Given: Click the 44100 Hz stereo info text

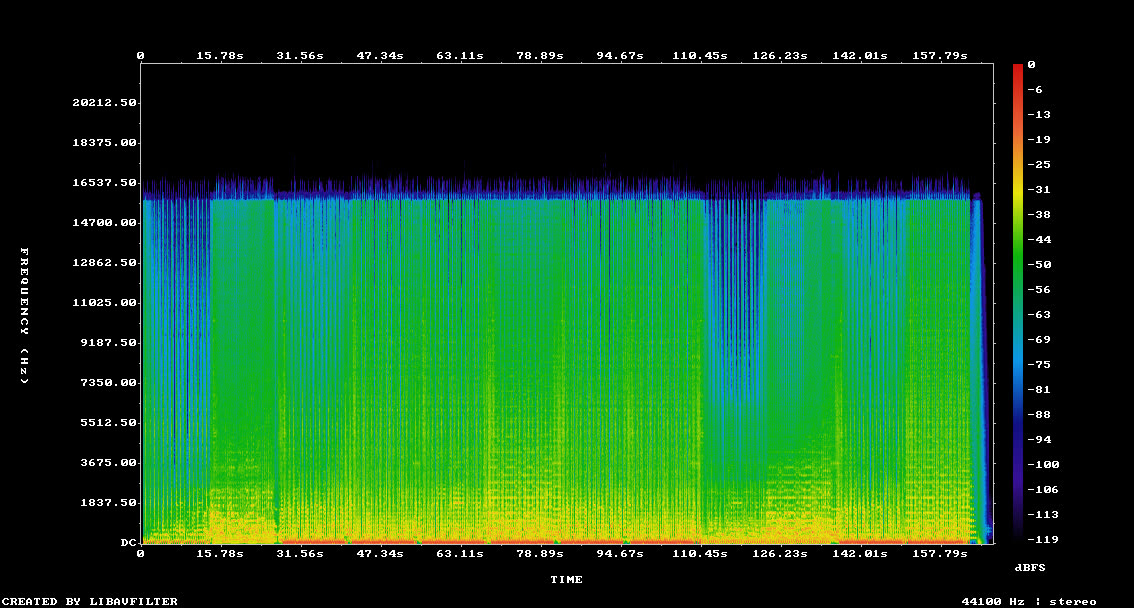Looking at the screenshot, I should [1029, 601].
